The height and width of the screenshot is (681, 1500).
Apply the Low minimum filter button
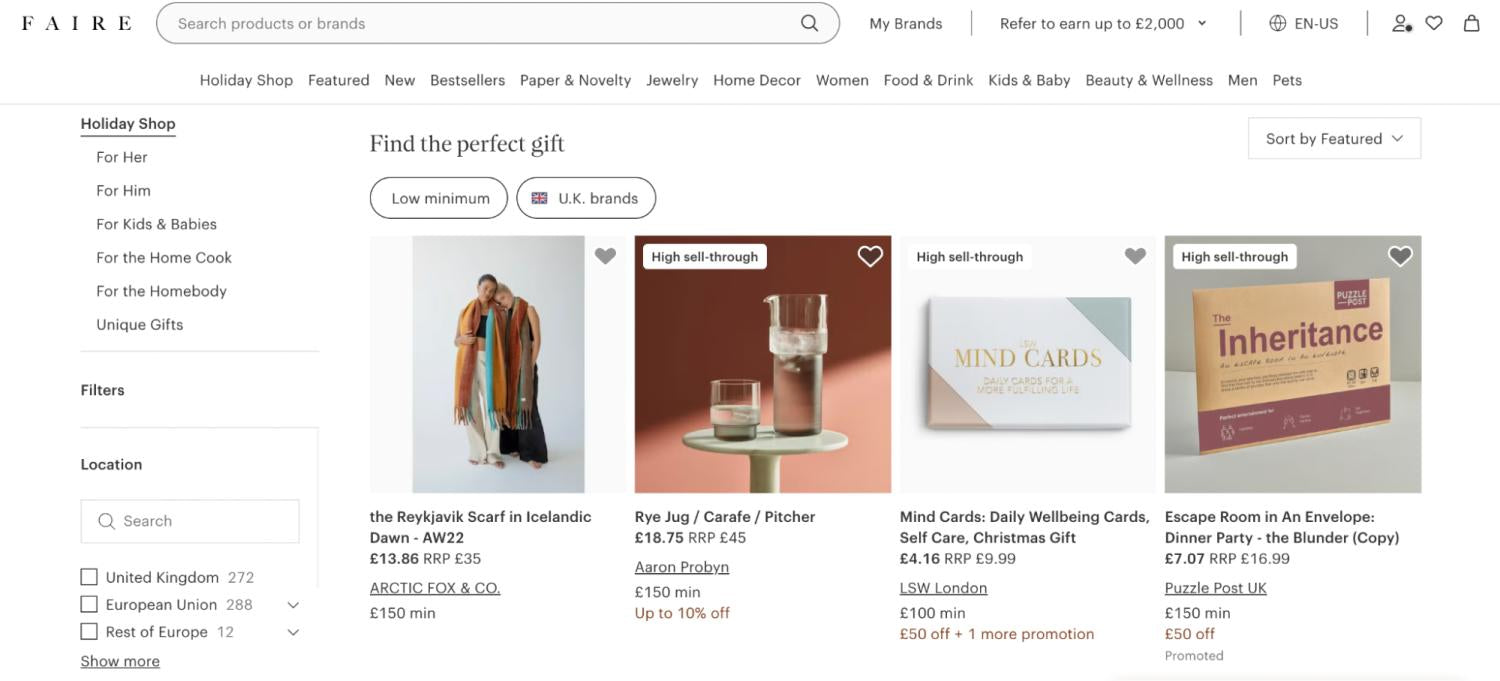pyautogui.click(x=440, y=198)
